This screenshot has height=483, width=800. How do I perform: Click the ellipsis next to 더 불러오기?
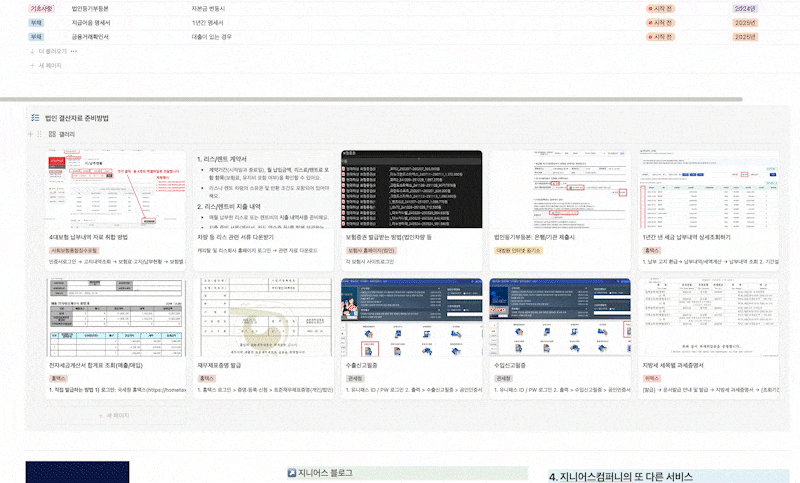pos(74,50)
